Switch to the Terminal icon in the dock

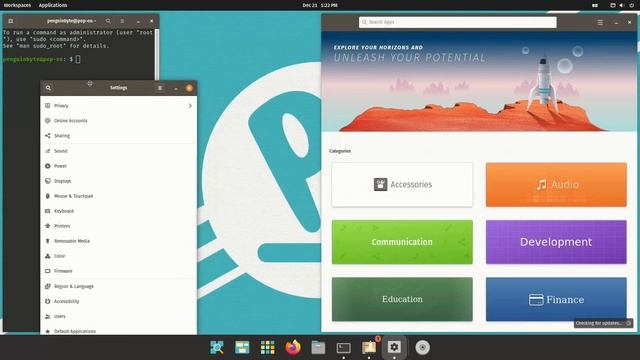click(x=344, y=347)
